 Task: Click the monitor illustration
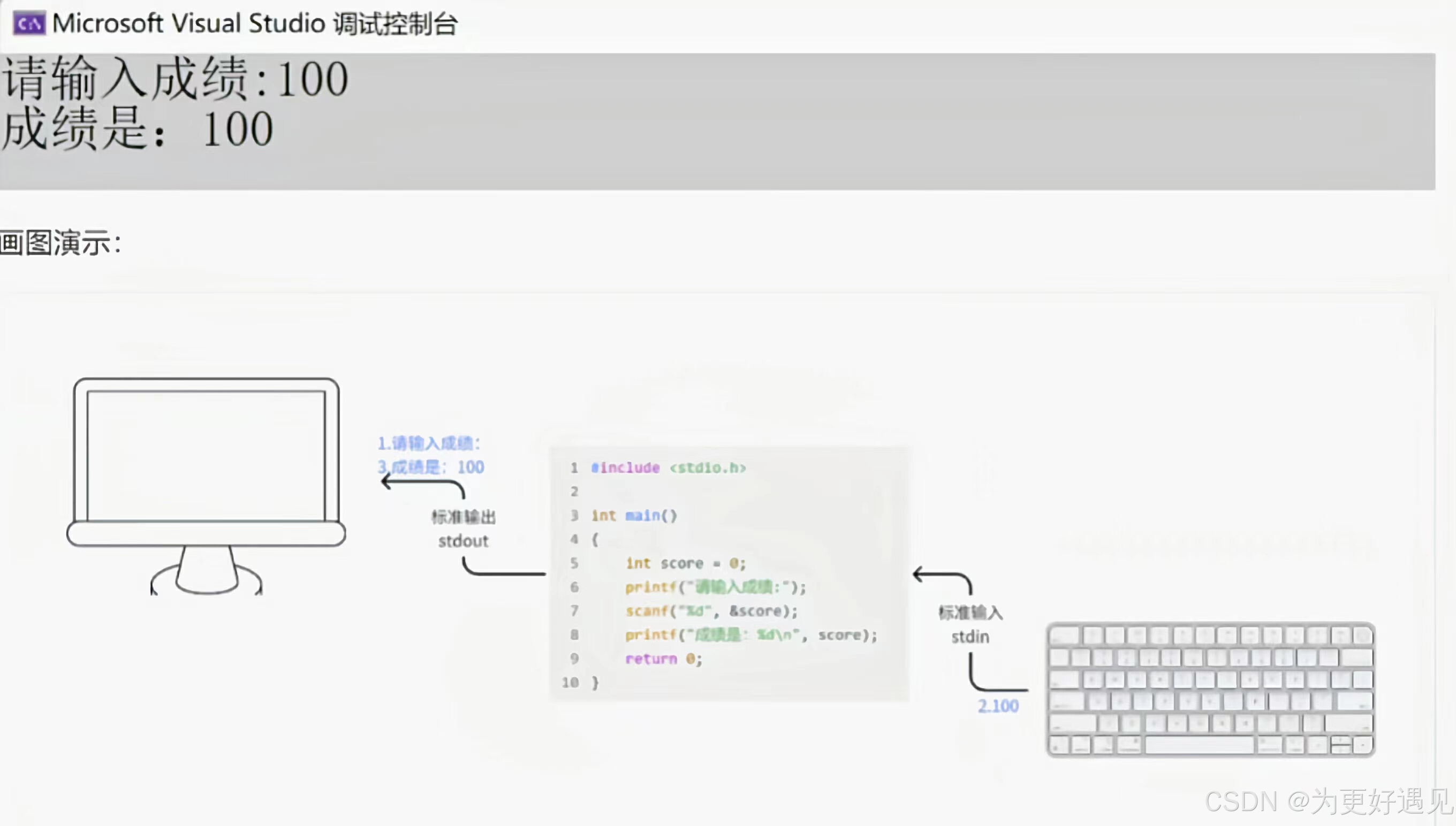click(x=206, y=457)
